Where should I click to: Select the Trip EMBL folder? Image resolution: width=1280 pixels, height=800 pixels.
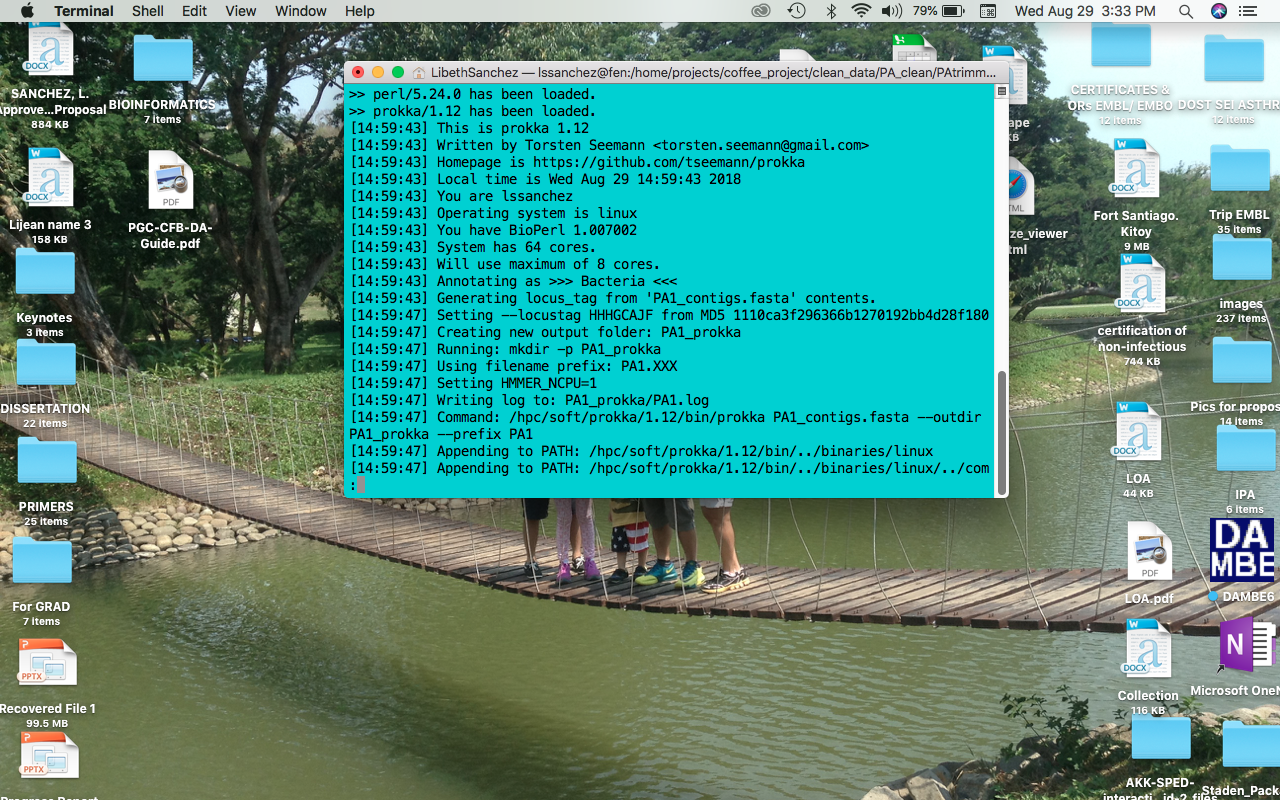click(1240, 169)
